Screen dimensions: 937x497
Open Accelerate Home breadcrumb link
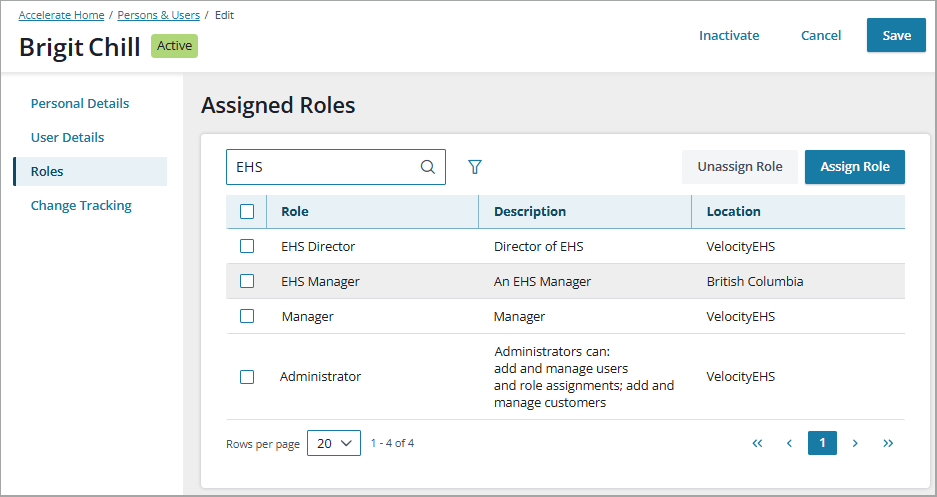(x=62, y=15)
